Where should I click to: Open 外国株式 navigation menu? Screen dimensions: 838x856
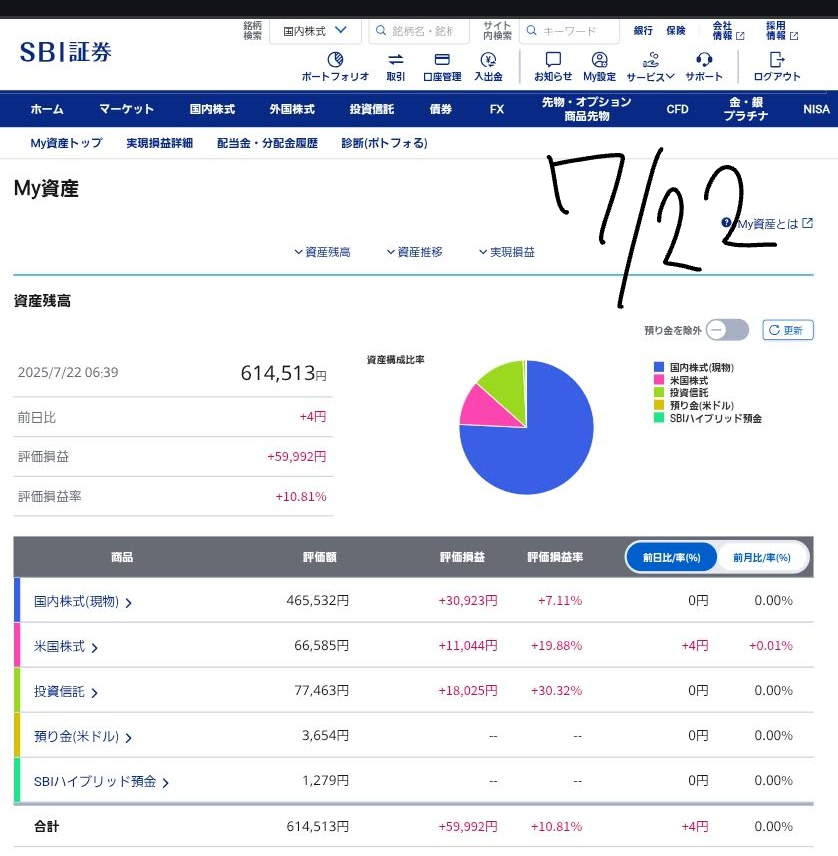tap(292, 109)
